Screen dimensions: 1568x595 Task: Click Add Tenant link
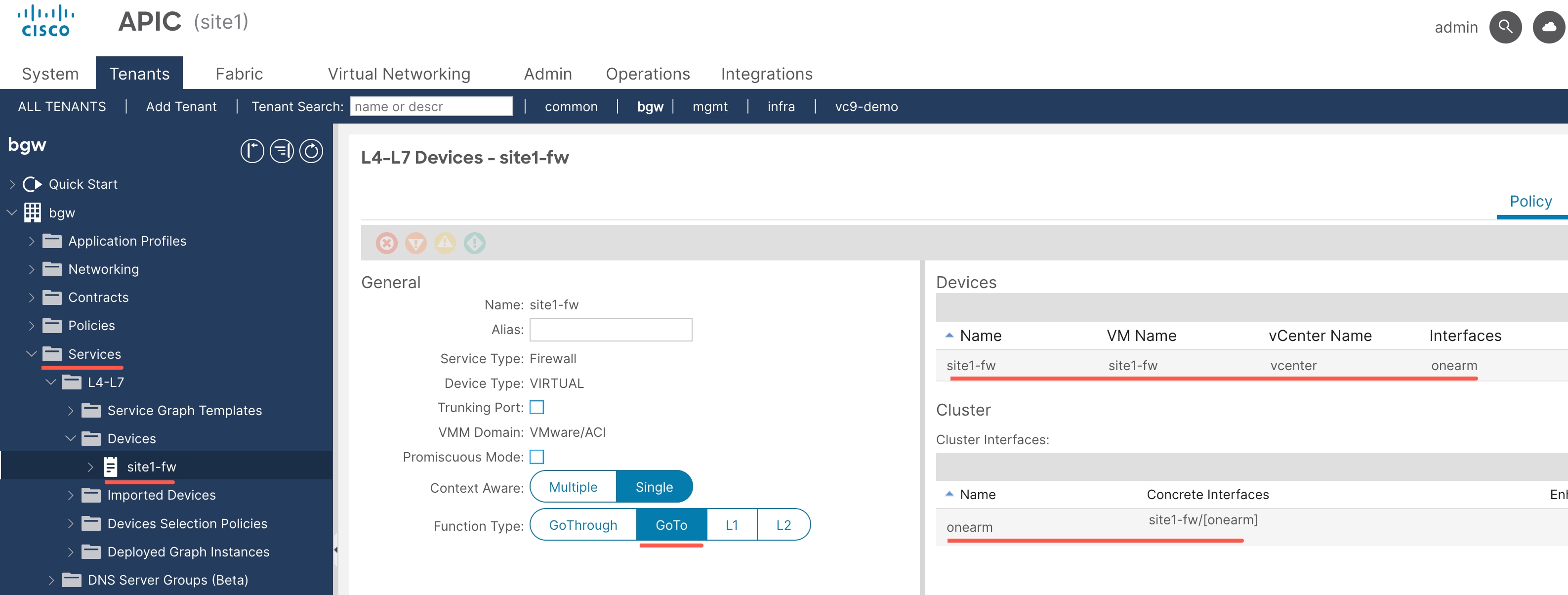pos(181,107)
